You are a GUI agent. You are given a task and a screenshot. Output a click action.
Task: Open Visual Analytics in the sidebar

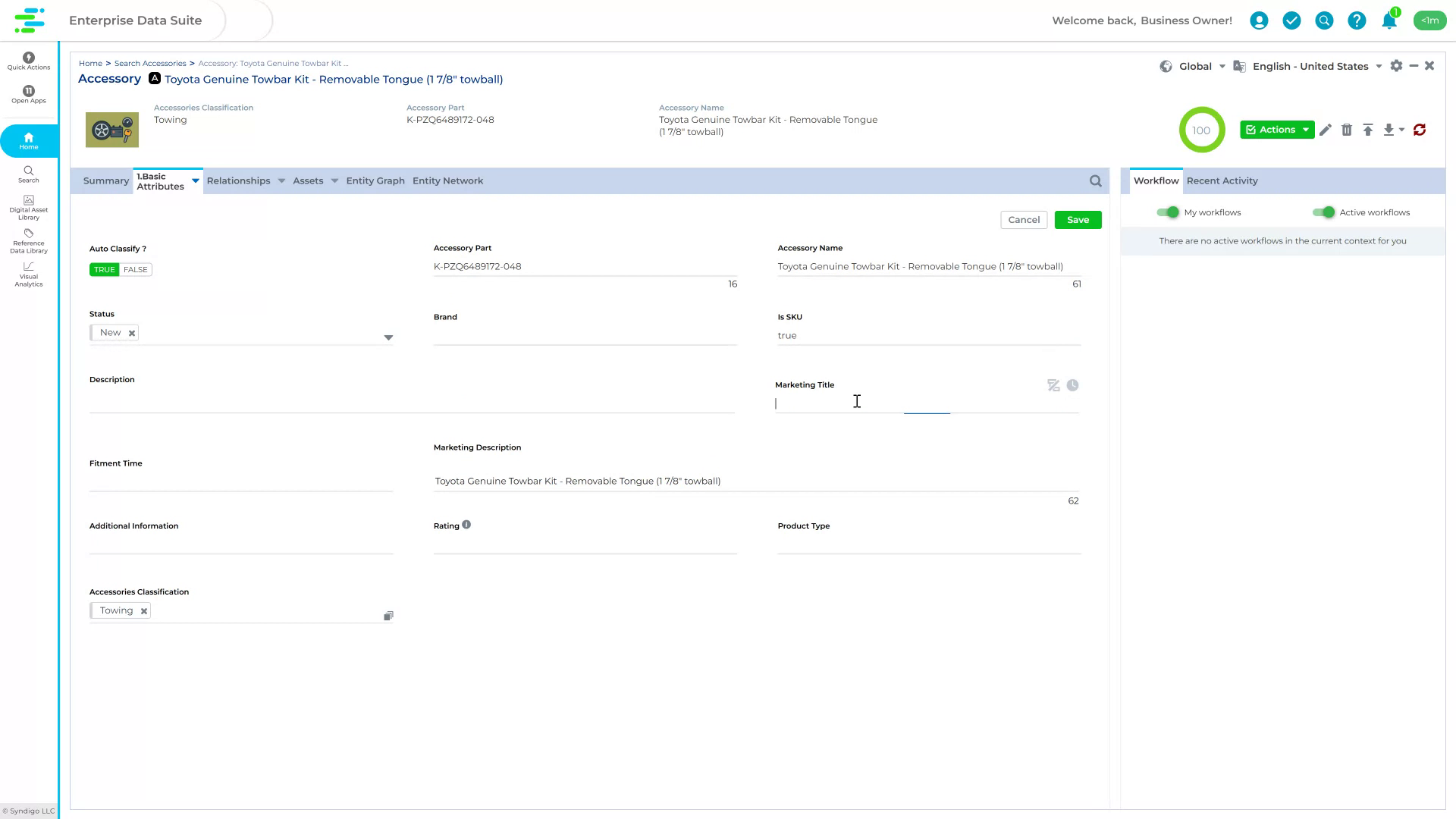(28, 275)
